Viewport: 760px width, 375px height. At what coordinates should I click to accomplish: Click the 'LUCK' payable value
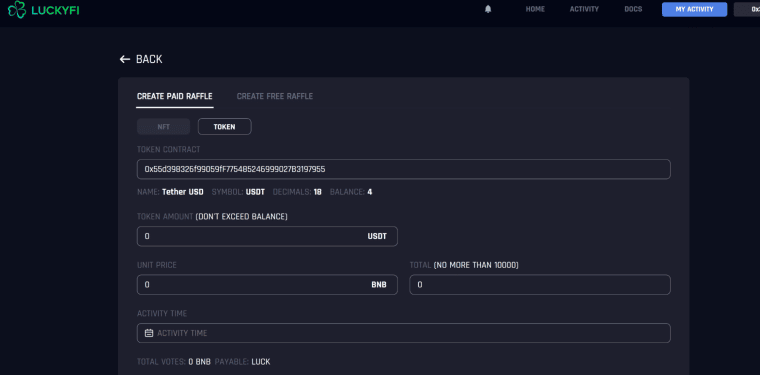261,361
